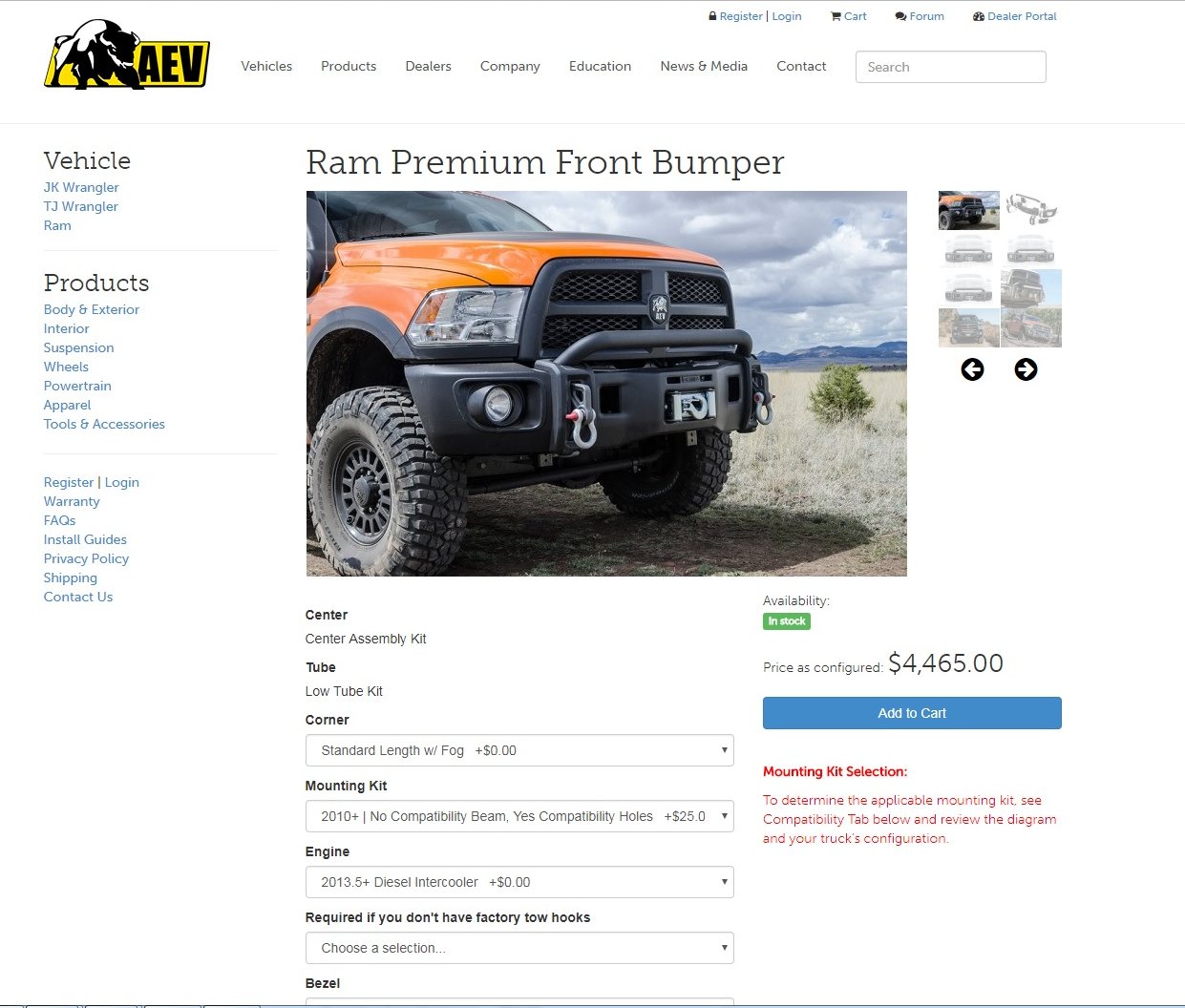Advance thumbnails with the right arrow icon
The image size is (1185, 1008).
click(x=1026, y=369)
